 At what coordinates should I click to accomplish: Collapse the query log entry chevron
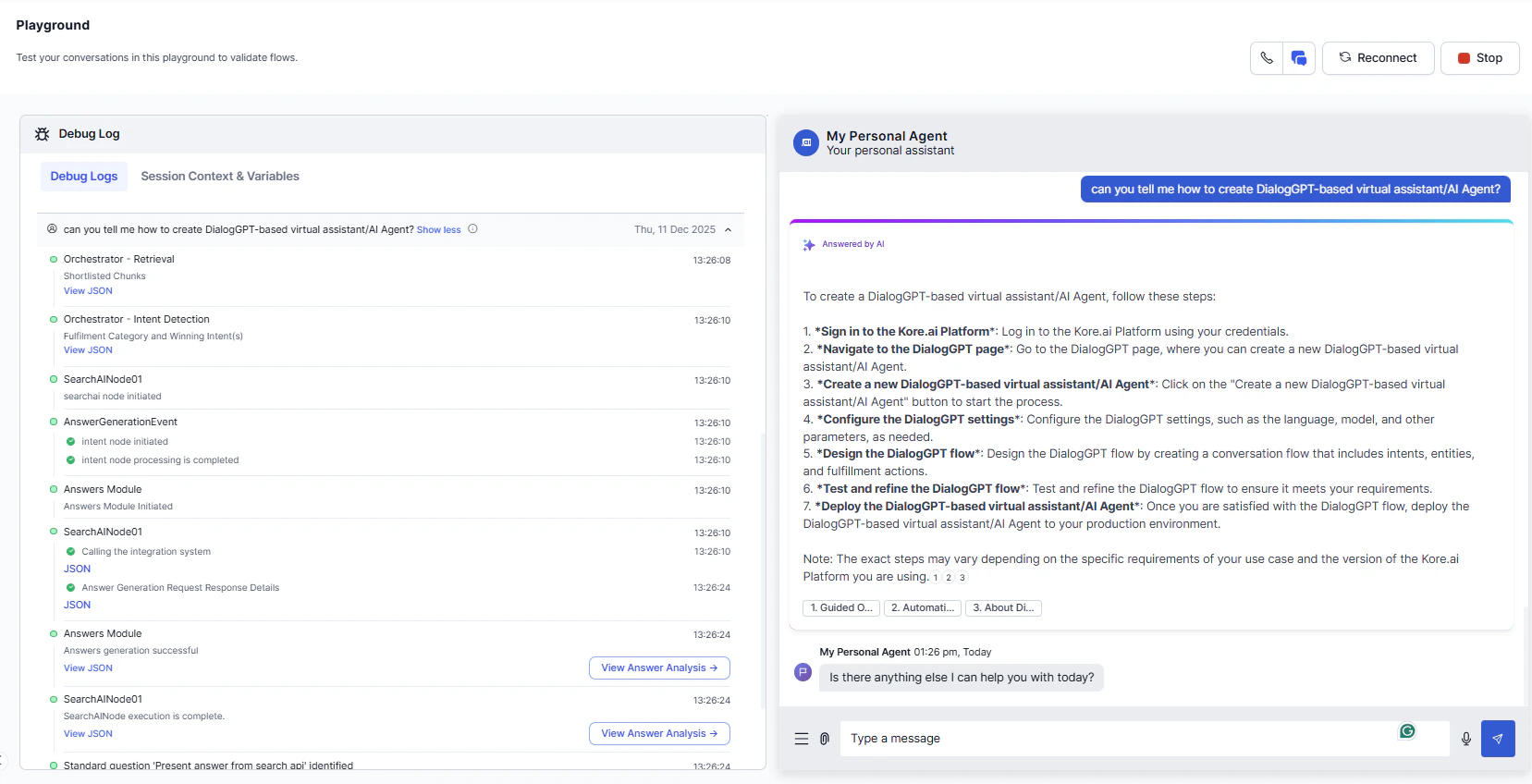[x=728, y=229]
